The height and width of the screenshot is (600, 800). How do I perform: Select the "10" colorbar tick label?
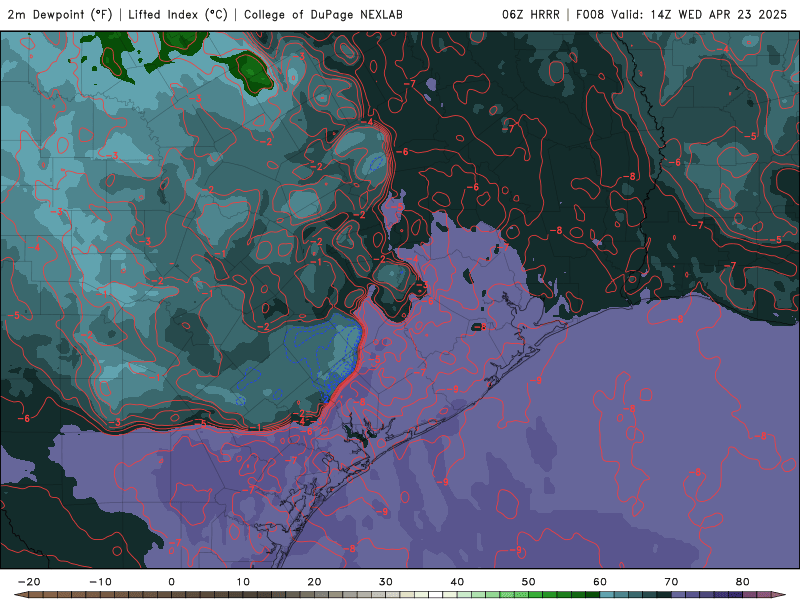click(243, 582)
